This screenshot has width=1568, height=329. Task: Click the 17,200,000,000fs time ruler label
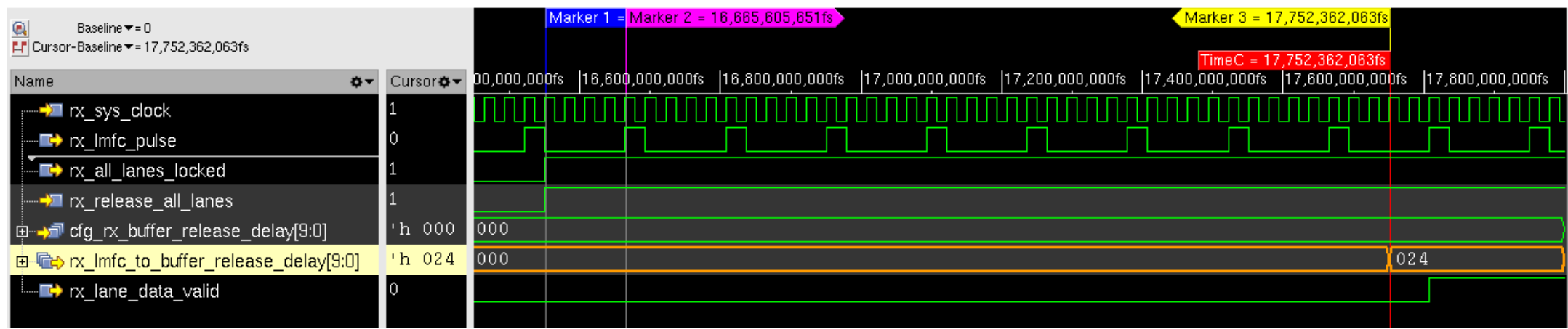point(1065,79)
